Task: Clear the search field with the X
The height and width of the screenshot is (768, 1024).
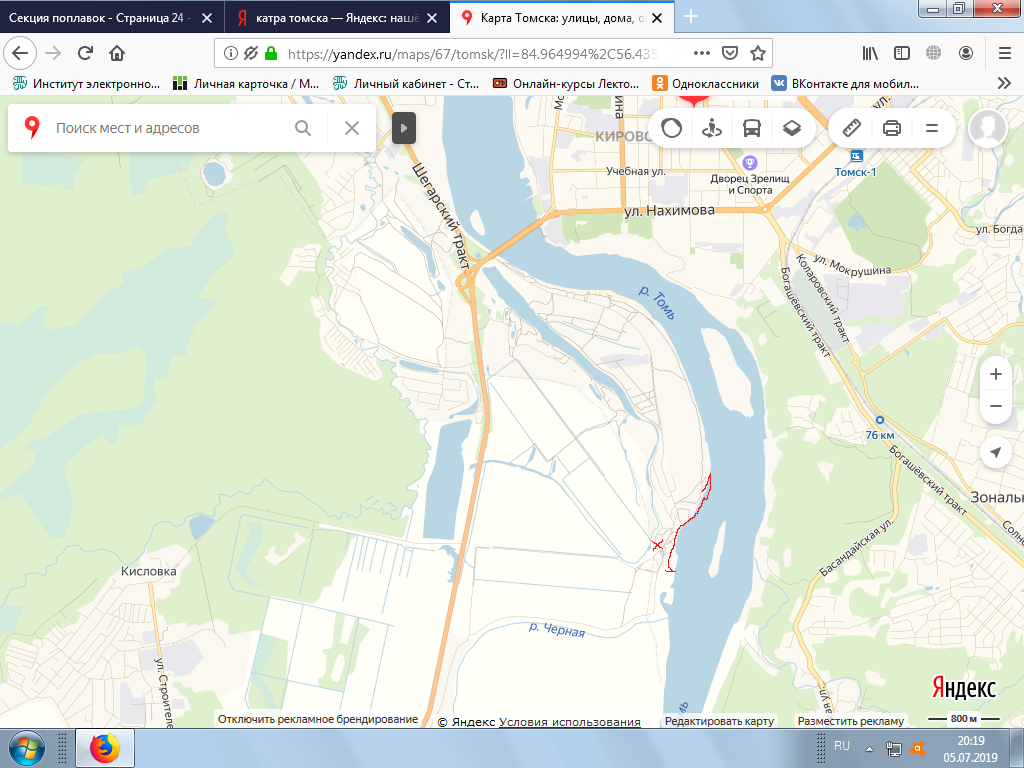Action: coord(352,128)
